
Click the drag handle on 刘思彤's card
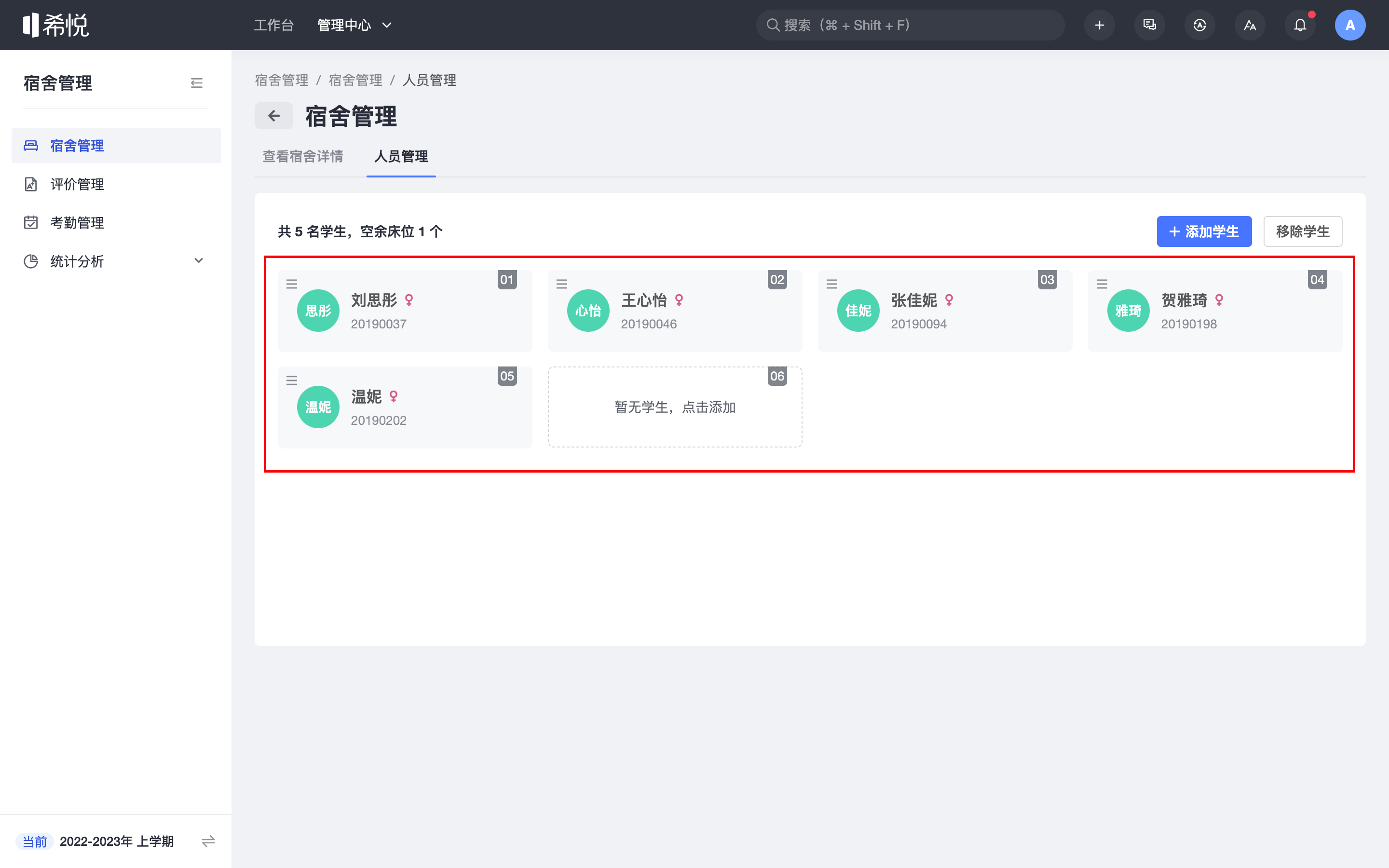(292, 284)
